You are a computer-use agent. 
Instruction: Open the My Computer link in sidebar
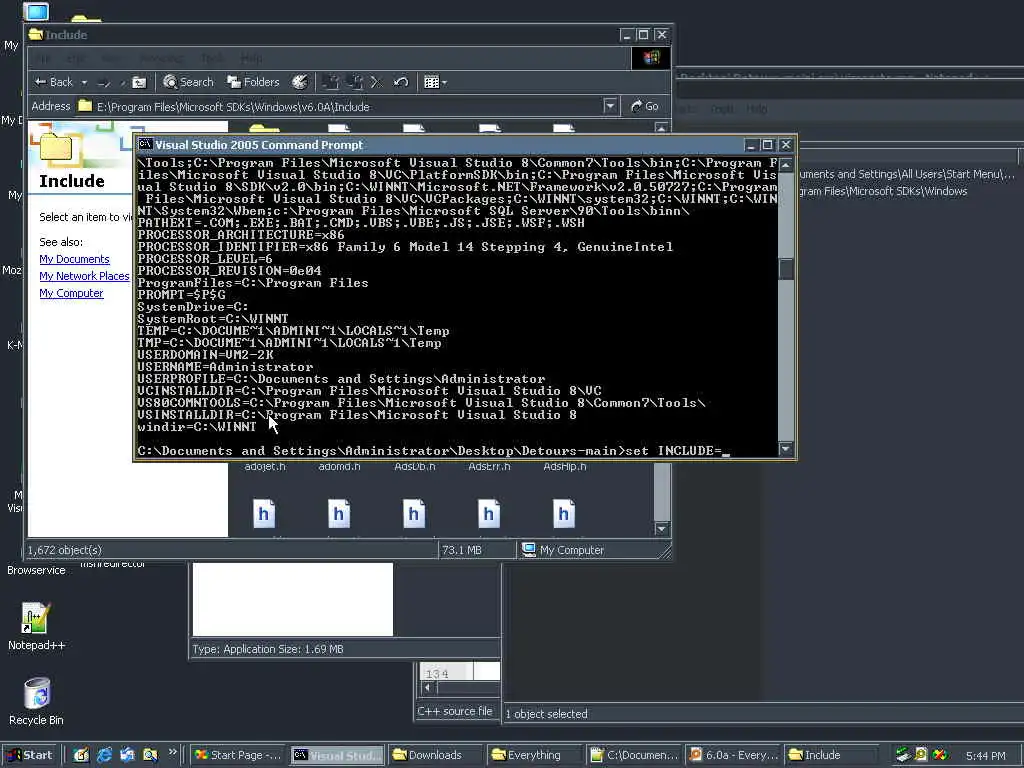(x=71, y=293)
